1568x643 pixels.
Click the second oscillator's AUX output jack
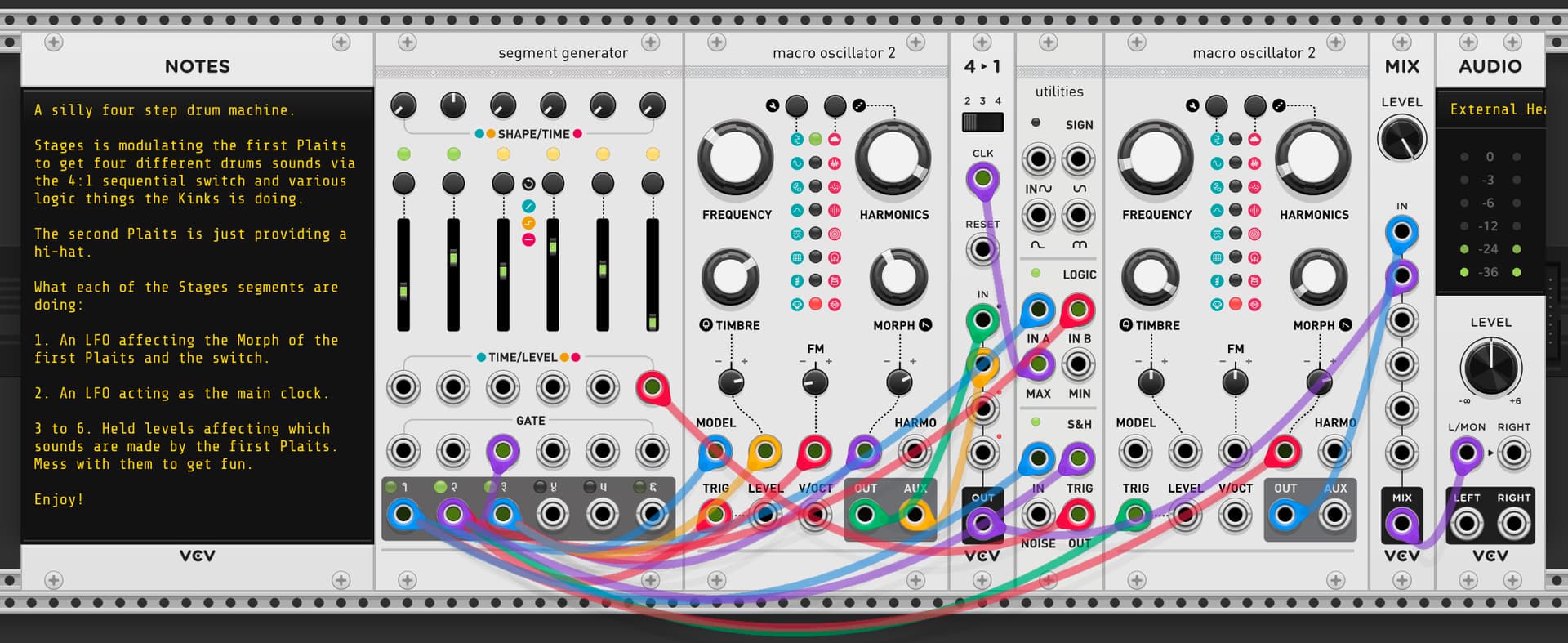[1334, 515]
